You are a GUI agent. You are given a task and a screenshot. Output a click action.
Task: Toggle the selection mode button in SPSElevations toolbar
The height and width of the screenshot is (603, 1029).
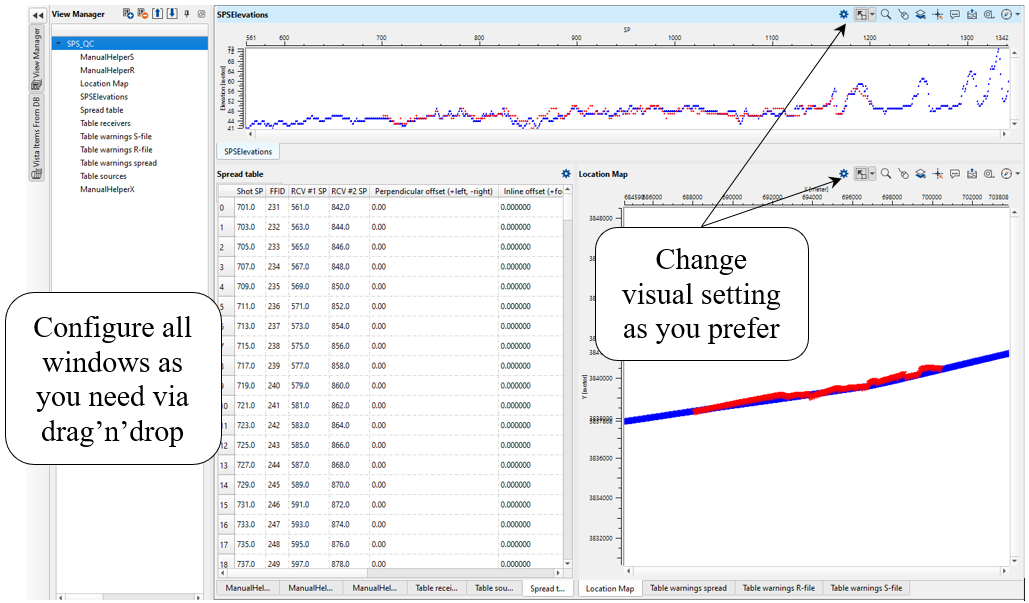[x=861, y=15]
